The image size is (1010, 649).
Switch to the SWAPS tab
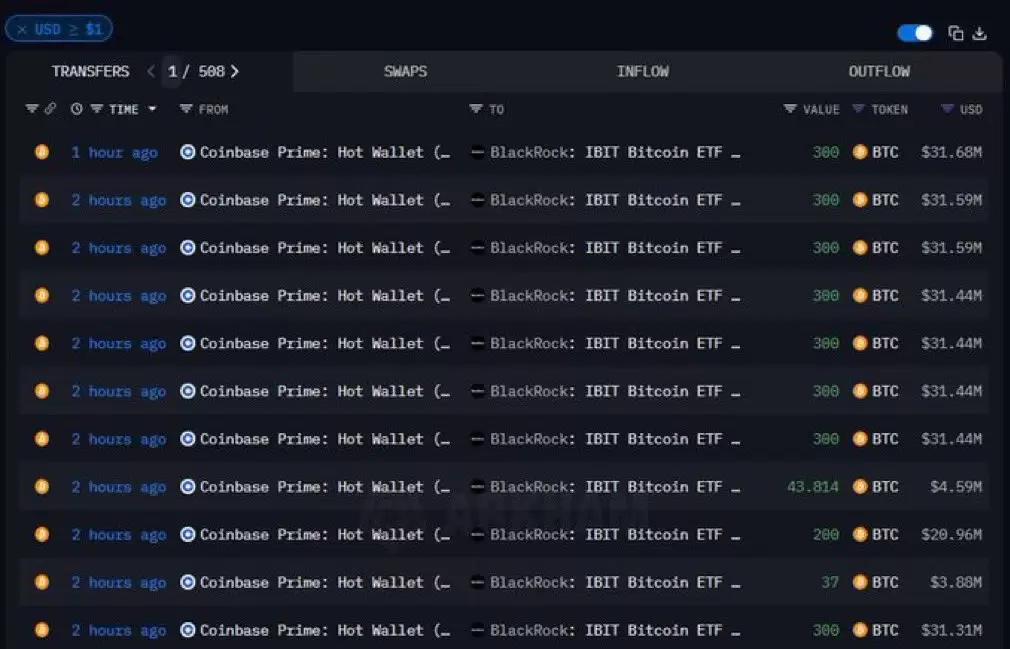405,71
